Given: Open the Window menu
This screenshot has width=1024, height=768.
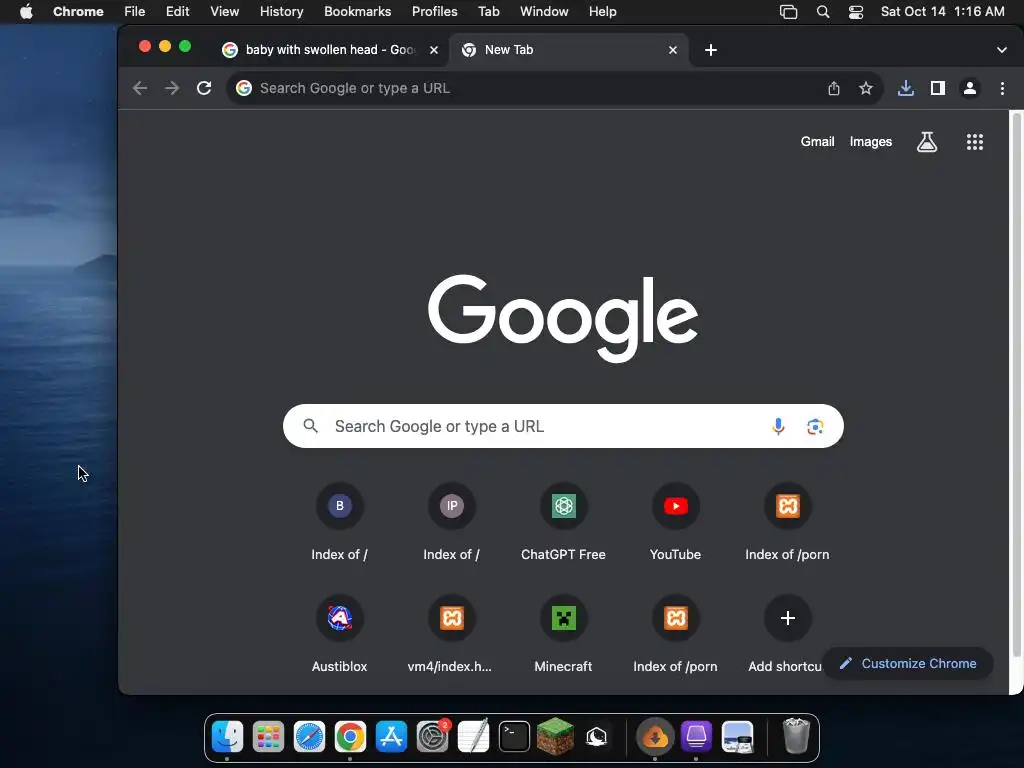Looking at the screenshot, I should tap(544, 12).
